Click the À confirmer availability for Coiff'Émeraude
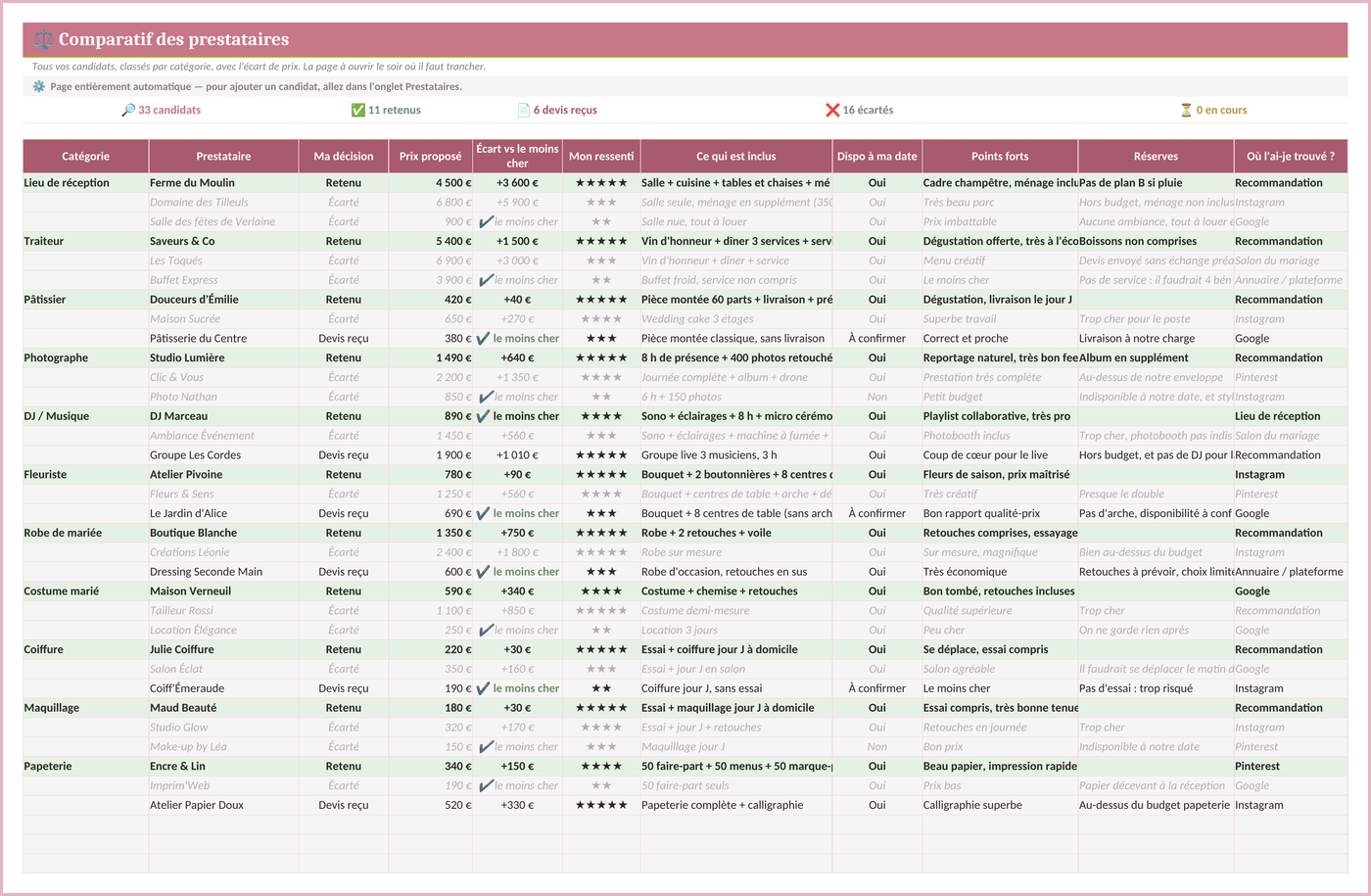Screen dimensions: 1371x896 click(877, 688)
